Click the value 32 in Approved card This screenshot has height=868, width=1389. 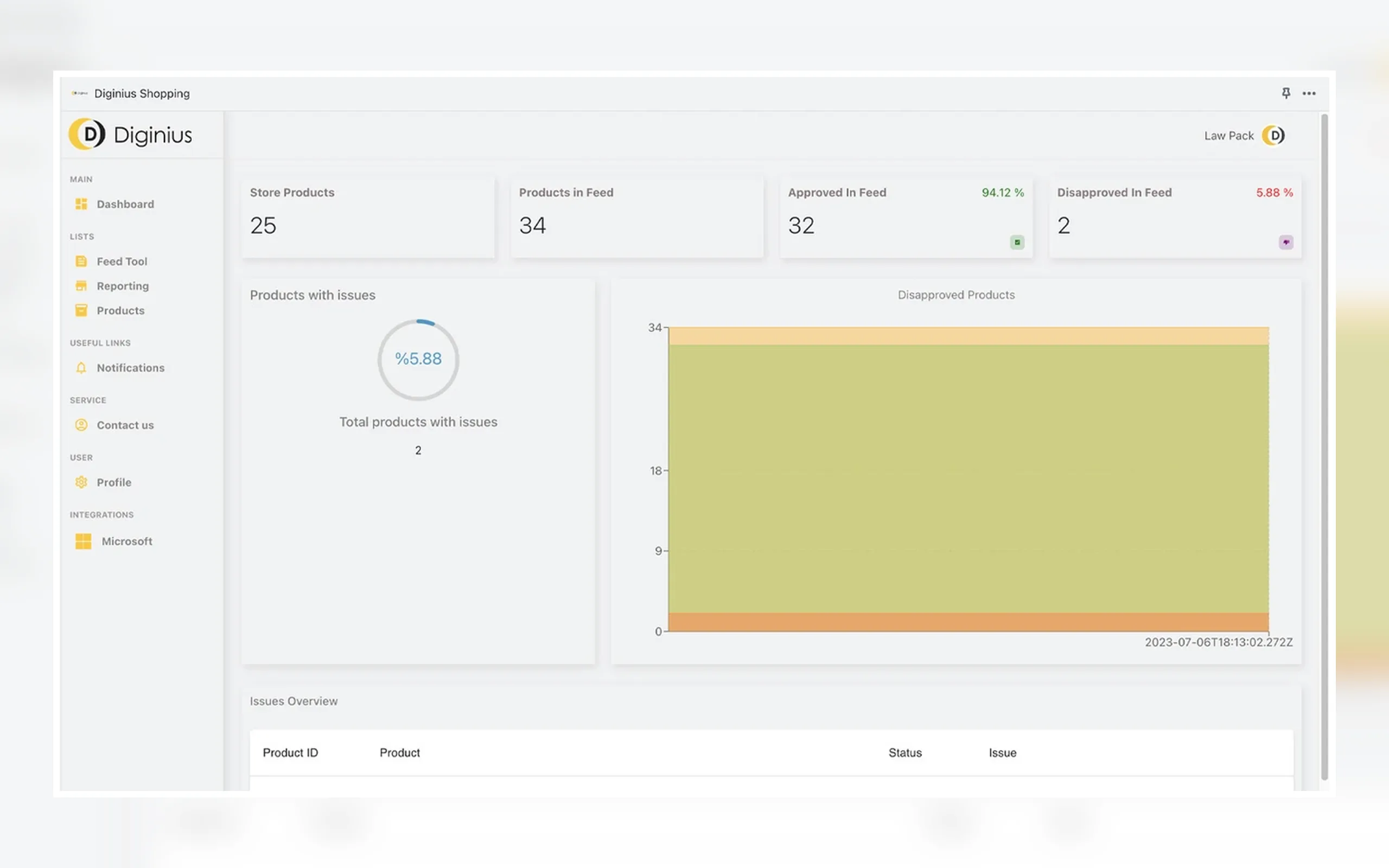801,226
